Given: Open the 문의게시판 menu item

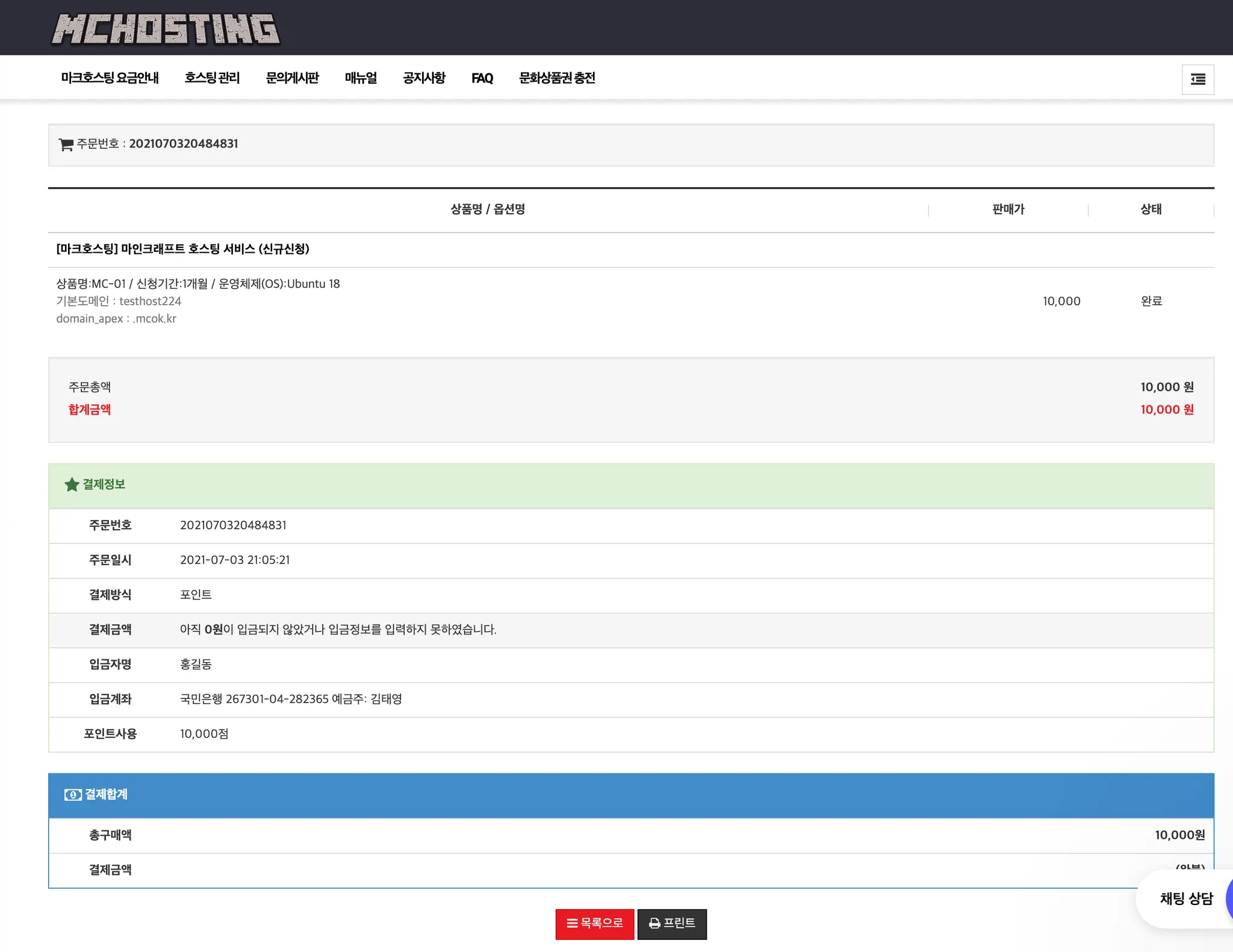Looking at the screenshot, I should (292, 78).
